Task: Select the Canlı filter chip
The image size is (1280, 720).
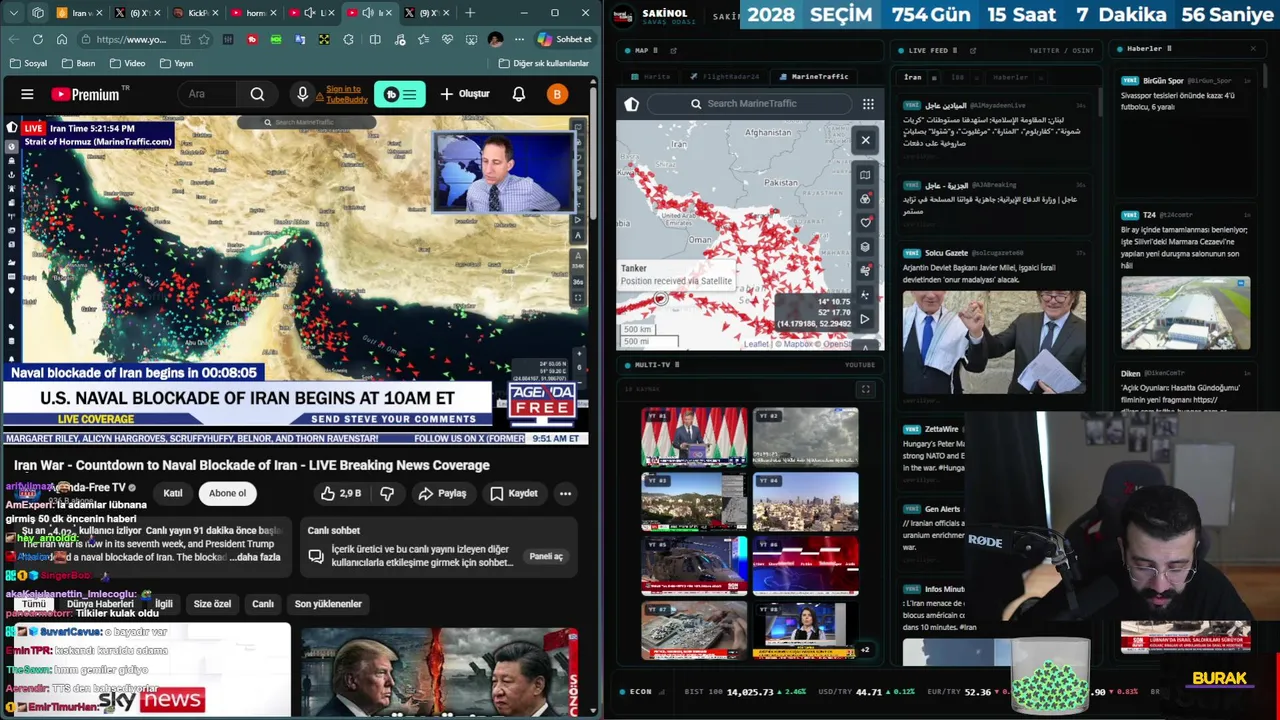Action: [x=263, y=604]
